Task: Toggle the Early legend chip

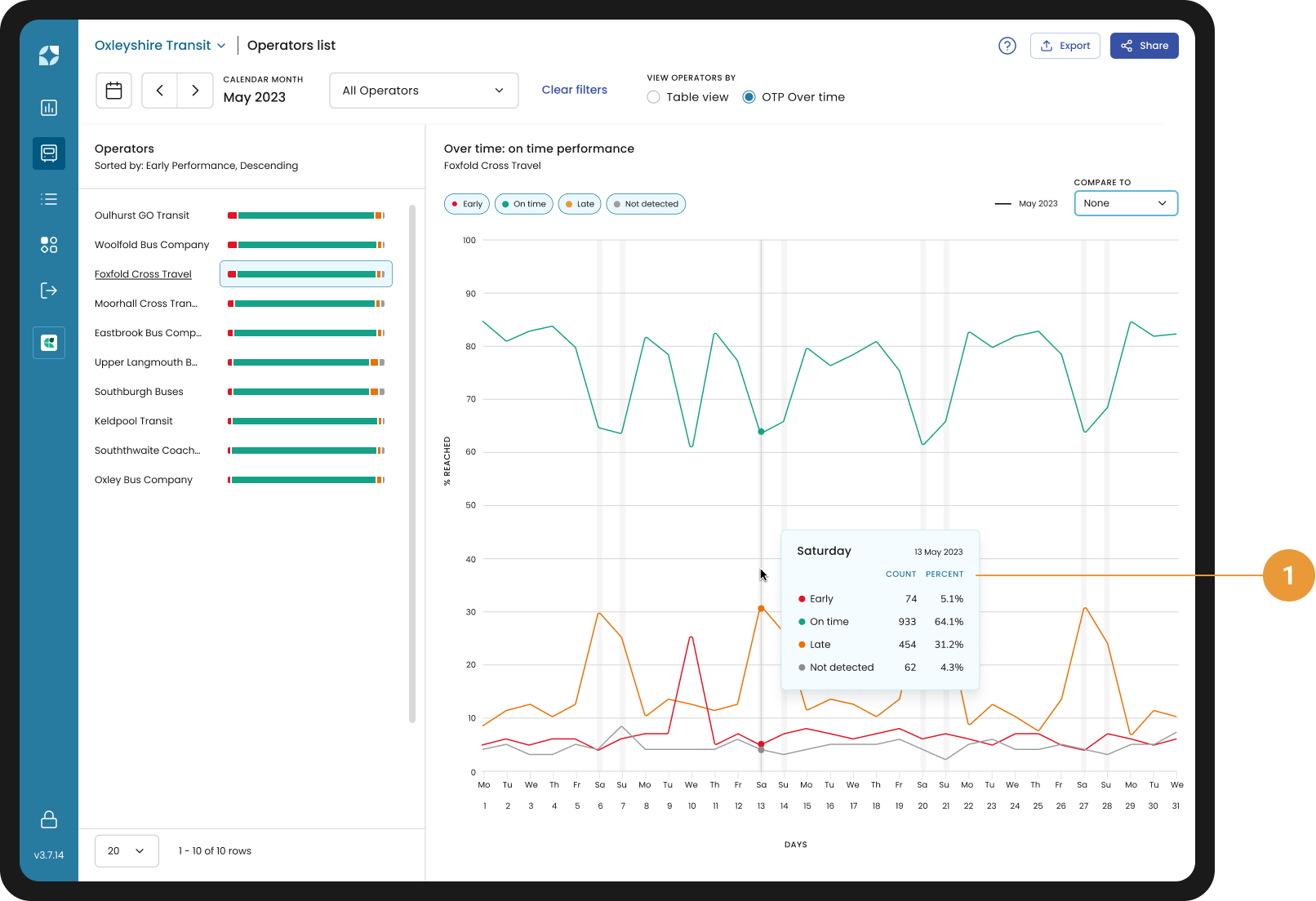Action: pos(467,204)
